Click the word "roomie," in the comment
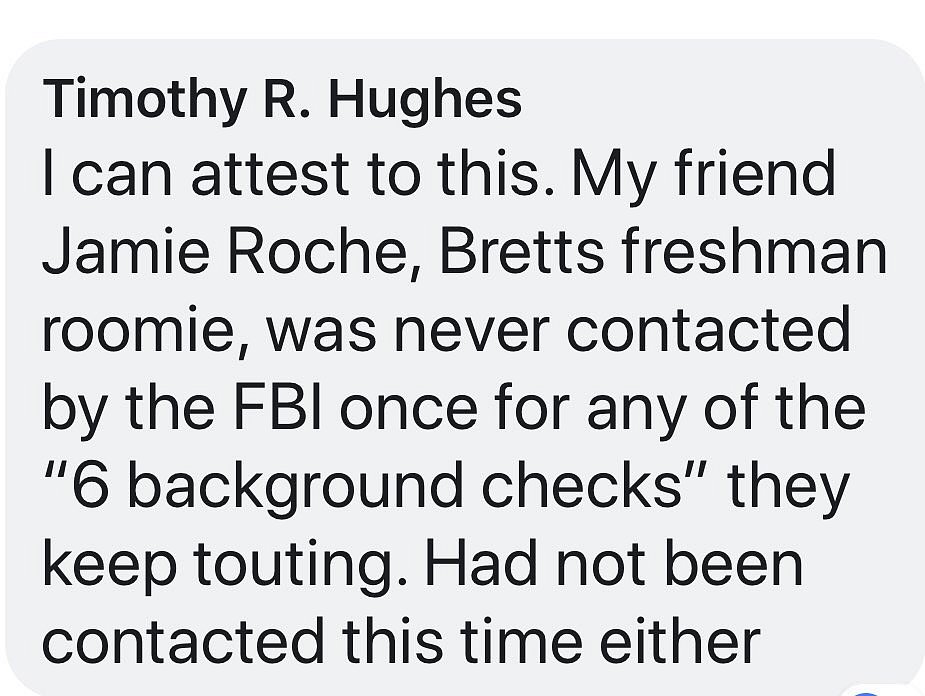This screenshot has height=696, width=925. point(138,329)
